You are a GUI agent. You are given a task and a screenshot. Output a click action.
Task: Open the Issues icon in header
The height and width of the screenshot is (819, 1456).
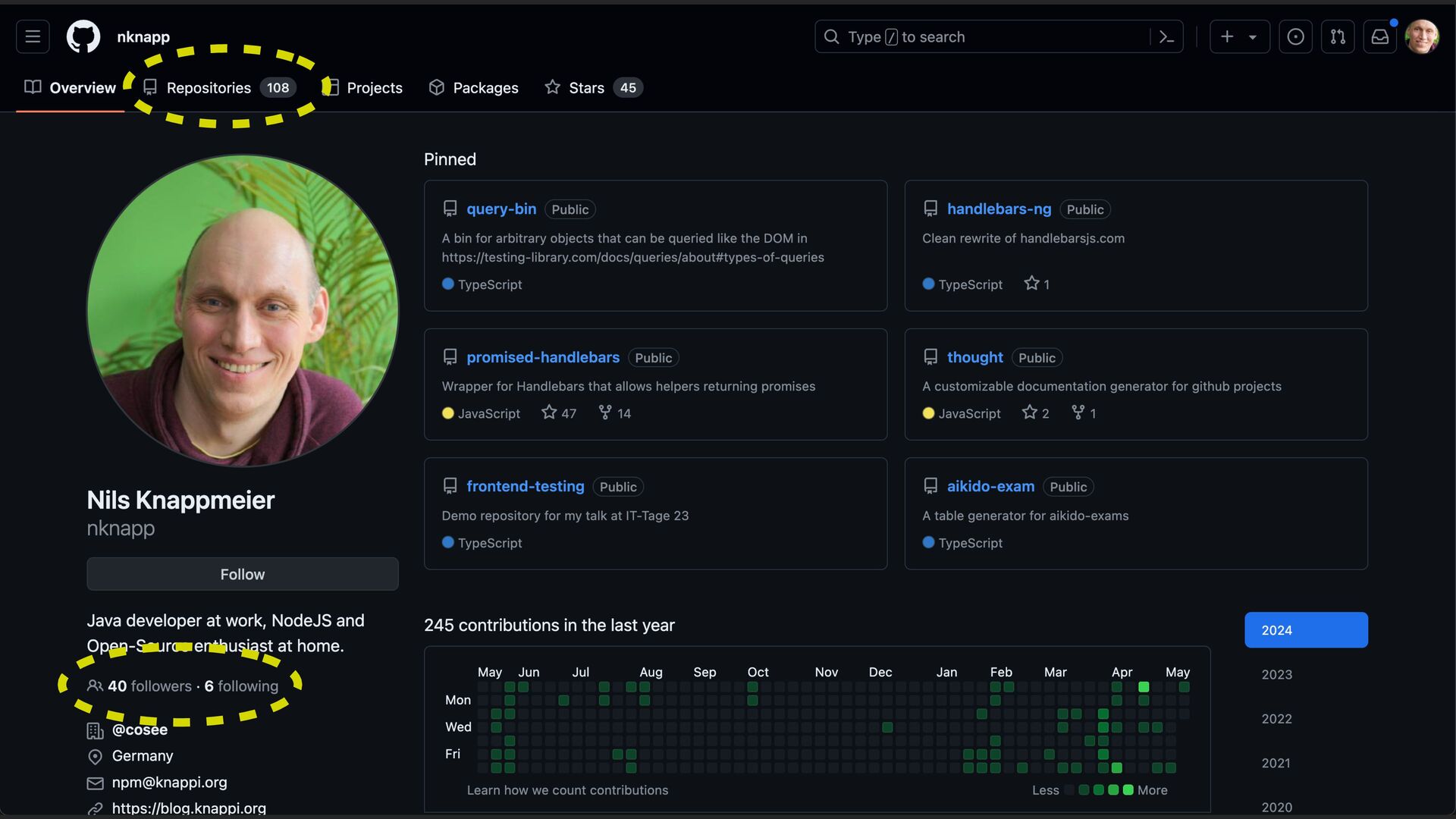point(1295,36)
